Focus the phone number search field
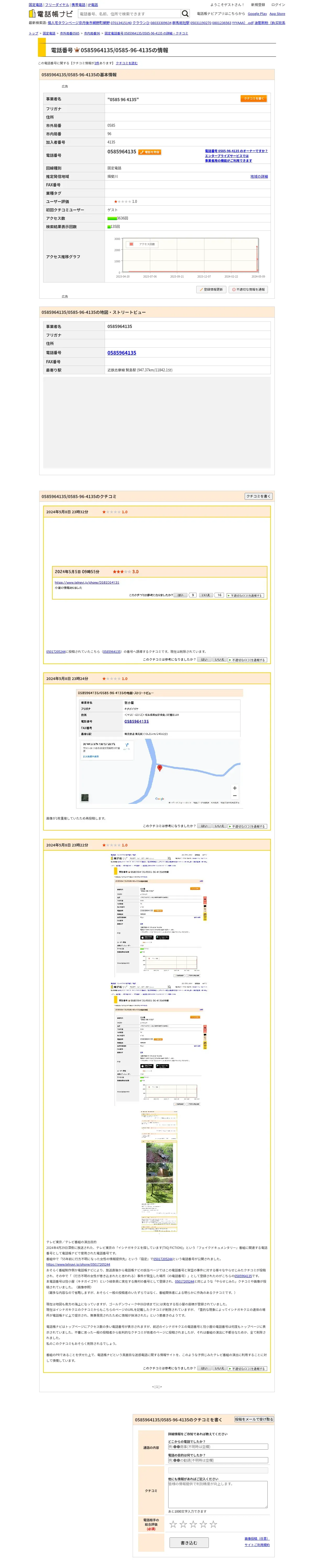Screen dimensions: 314x1568 pyautogui.click(x=129, y=13)
